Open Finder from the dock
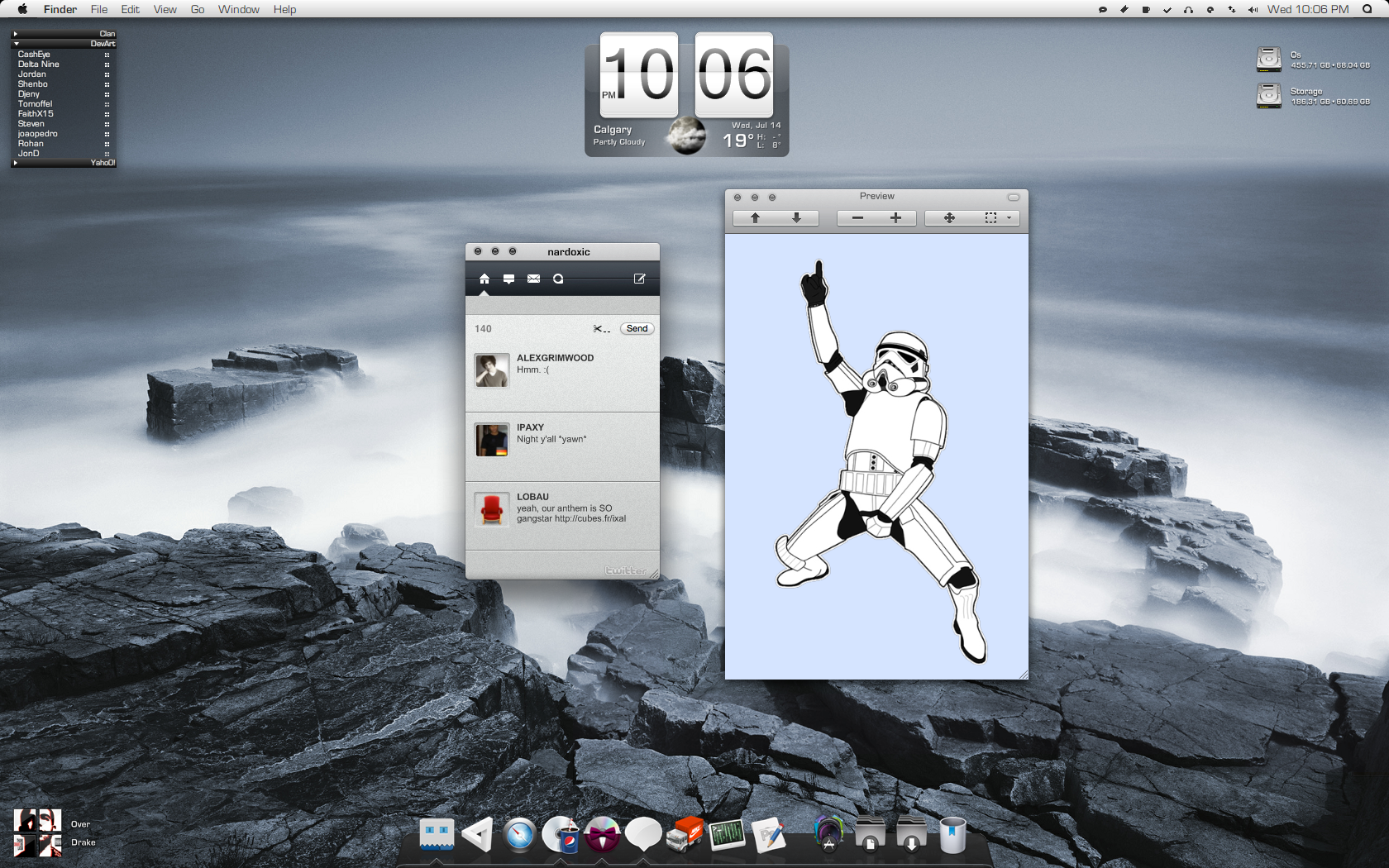This screenshot has height=868, width=1389. pos(437,834)
